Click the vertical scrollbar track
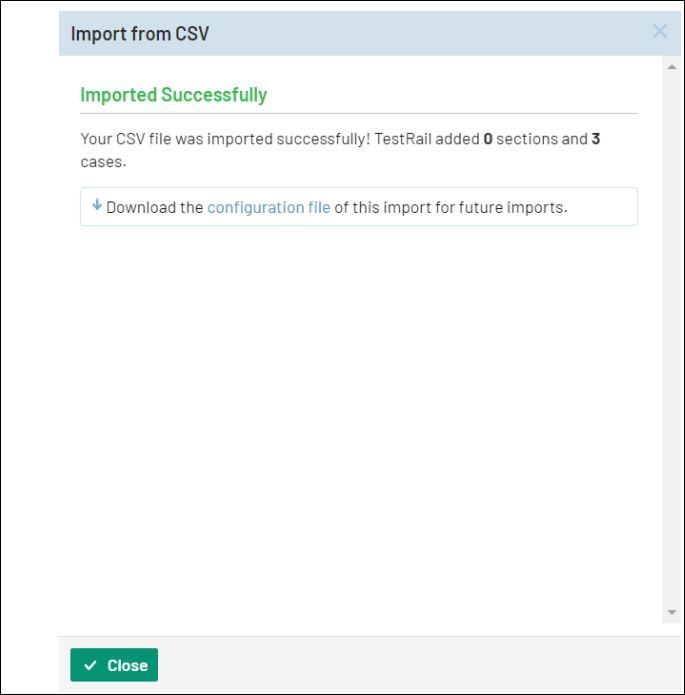 point(672,340)
